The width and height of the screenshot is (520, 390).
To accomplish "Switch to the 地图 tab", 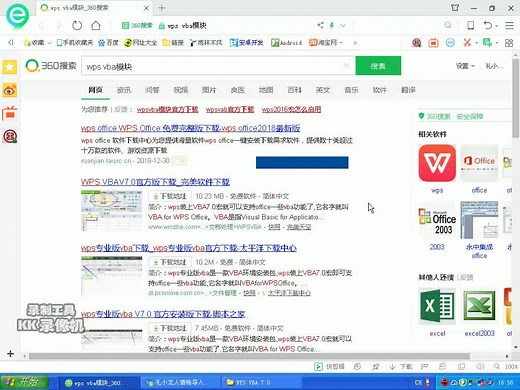I will tap(266, 90).
